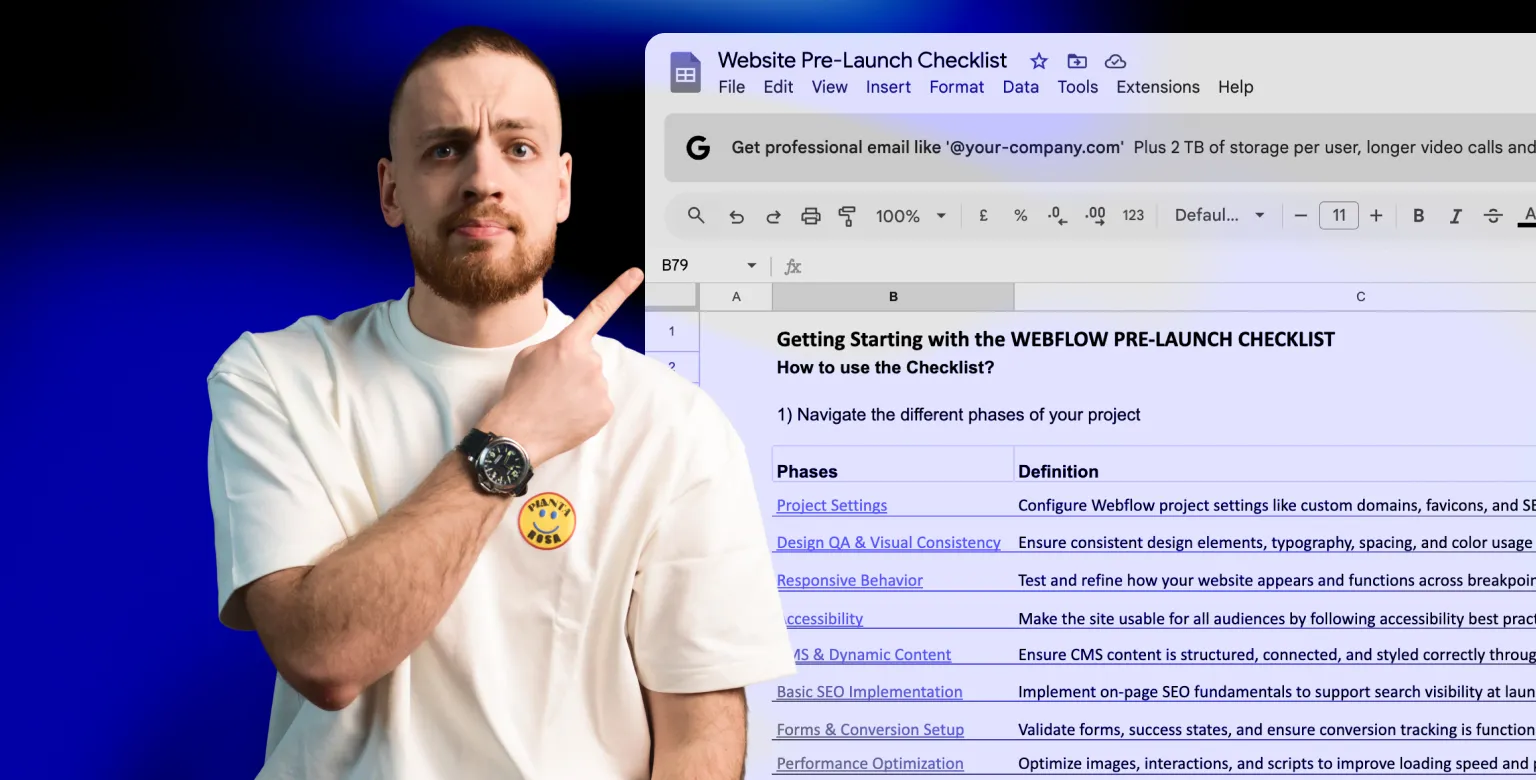
Task: Increase font size with plus button
Action: [x=1376, y=215]
